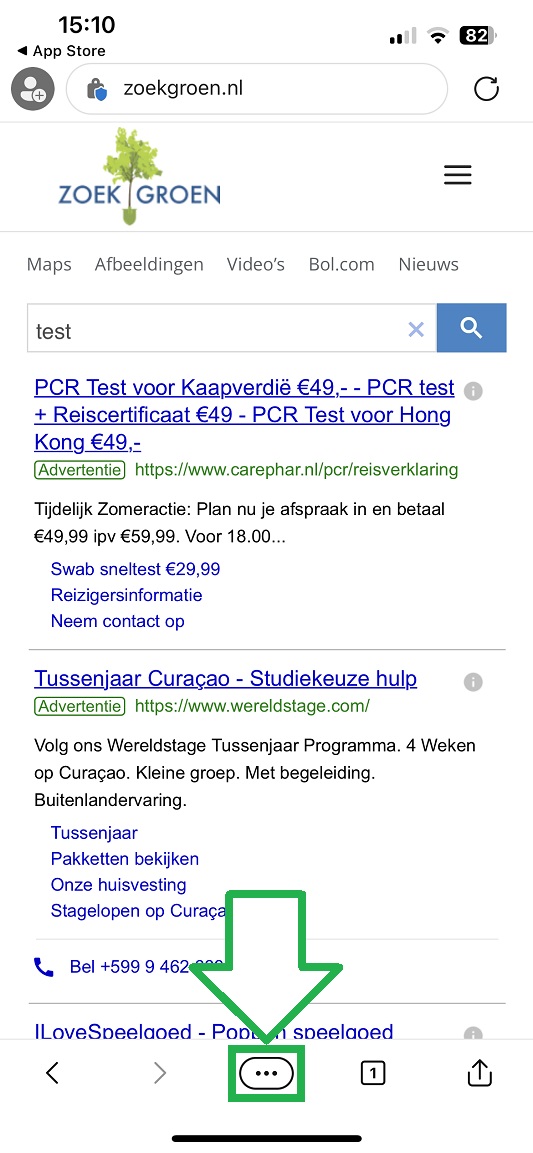Tap the share icon in bottom toolbar
Viewport: 533px width, 1153px height.
click(x=479, y=1073)
